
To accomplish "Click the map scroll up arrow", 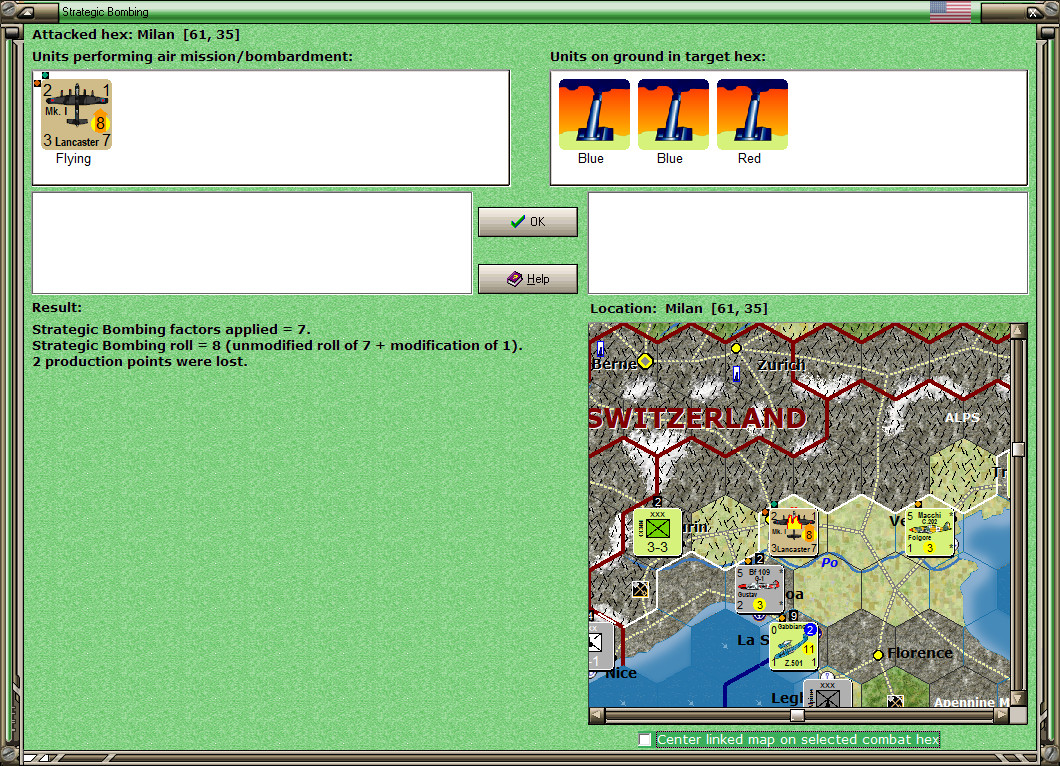I will 1018,331.
